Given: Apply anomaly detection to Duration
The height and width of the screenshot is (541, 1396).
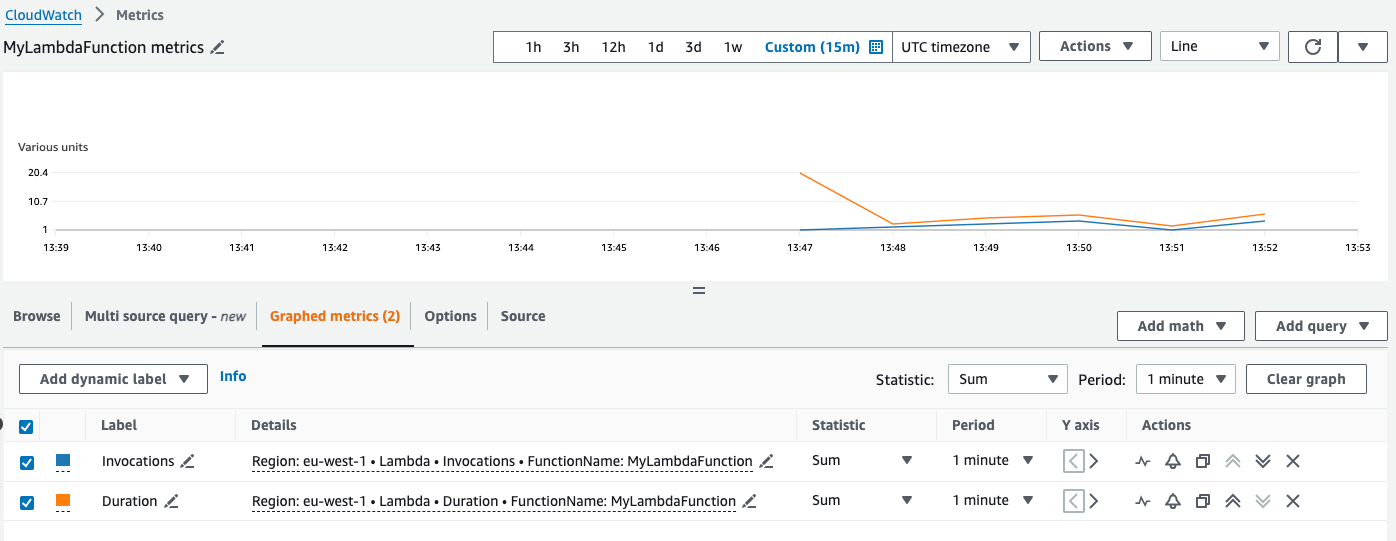Looking at the screenshot, I should (1143, 501).
